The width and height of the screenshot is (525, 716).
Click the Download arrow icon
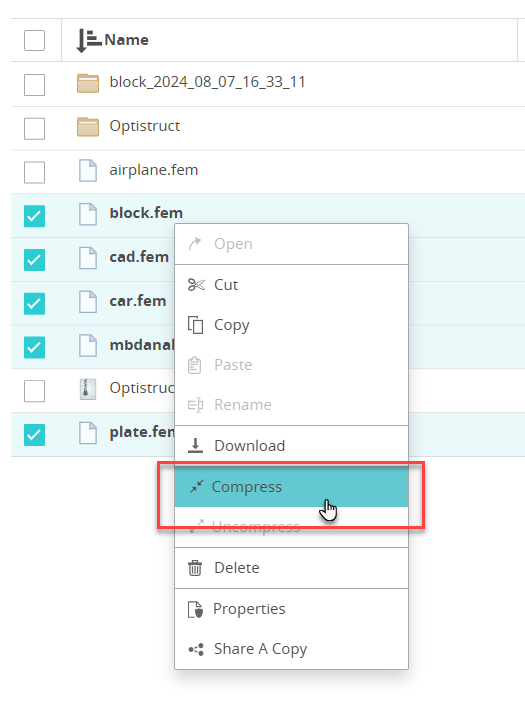(x=195, y=446)
